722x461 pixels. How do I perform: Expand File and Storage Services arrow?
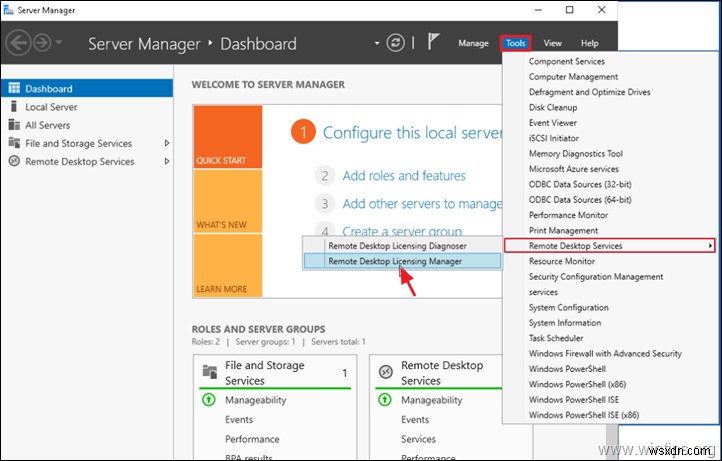coord(167,143)
